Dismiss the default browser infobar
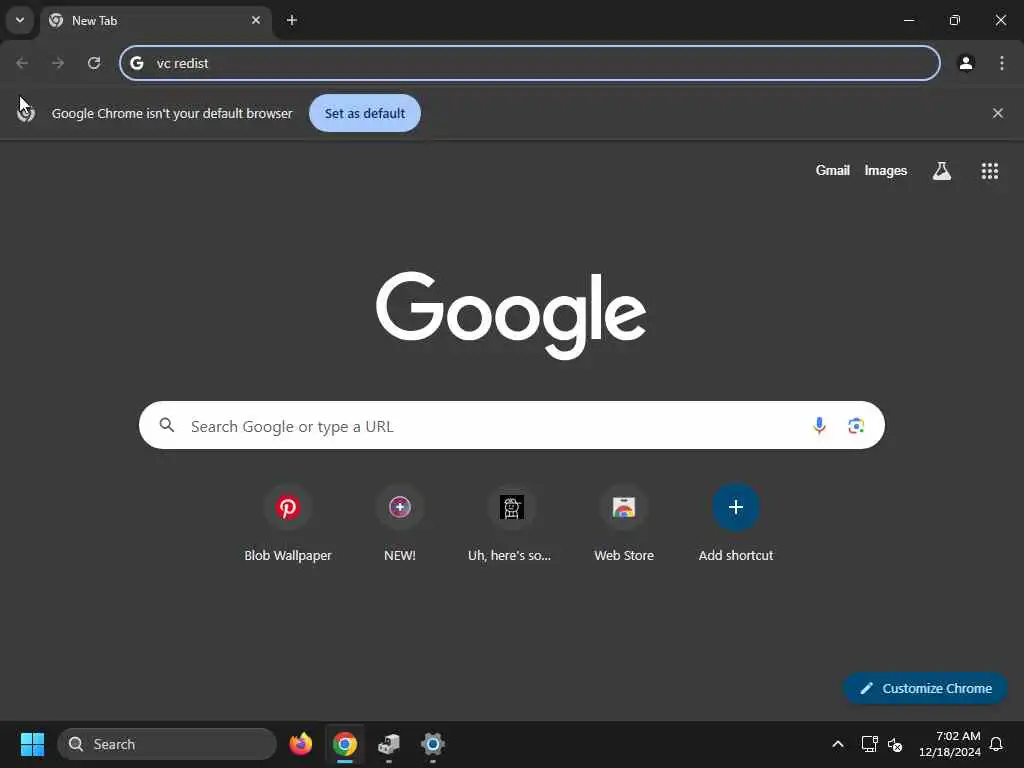This screenshot has width=1024, height=768. click(997, 113)
